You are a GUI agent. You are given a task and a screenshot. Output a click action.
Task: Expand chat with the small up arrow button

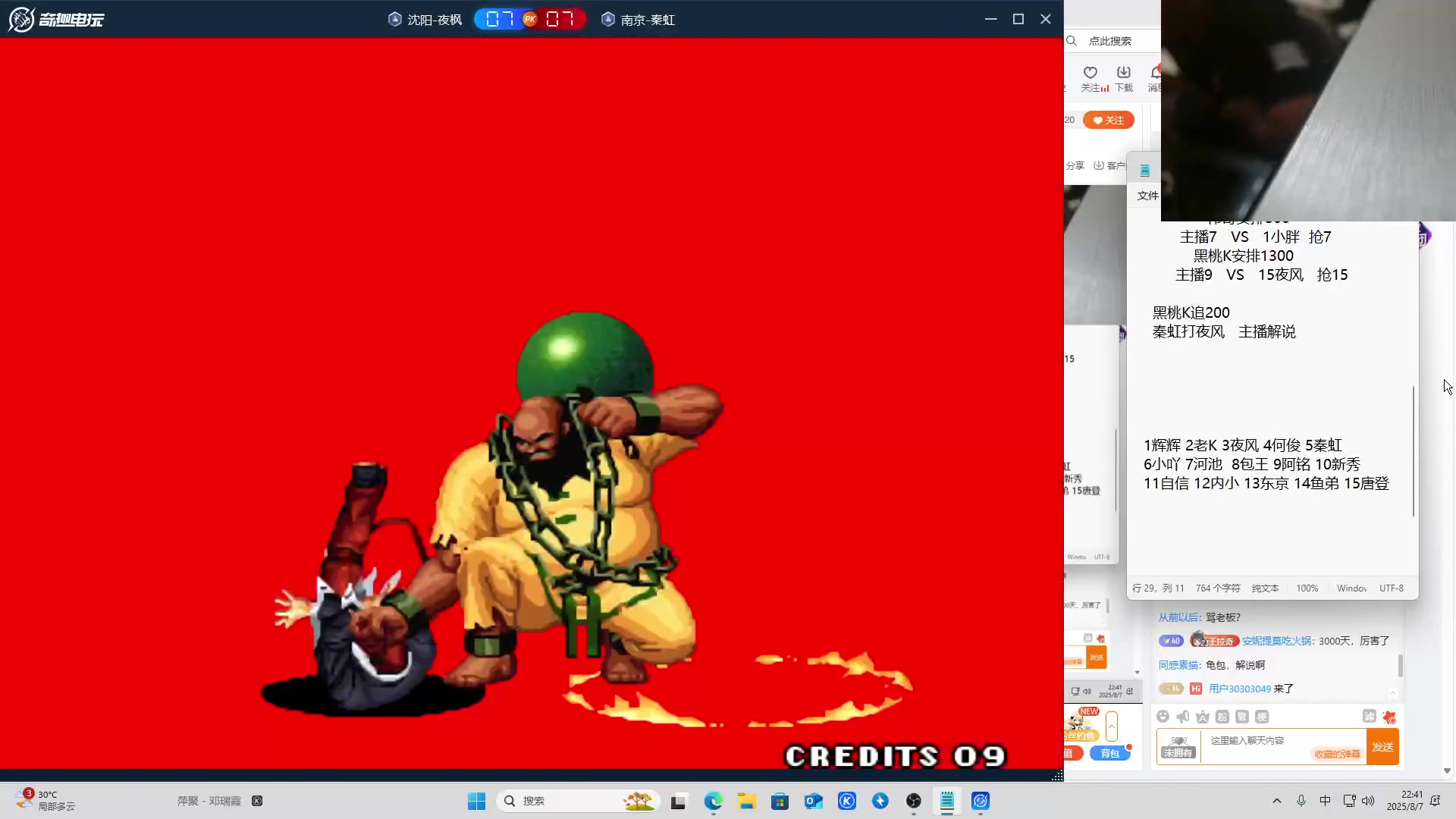(x=1393, y=692)
